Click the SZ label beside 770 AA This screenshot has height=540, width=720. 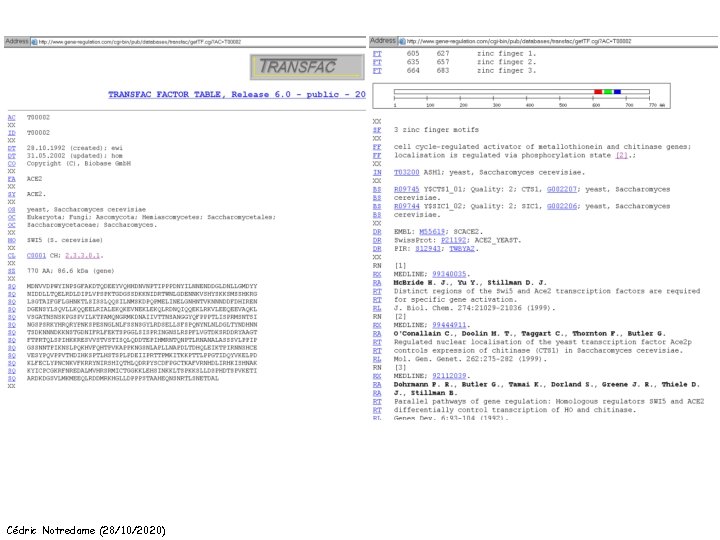coord(11,271)
